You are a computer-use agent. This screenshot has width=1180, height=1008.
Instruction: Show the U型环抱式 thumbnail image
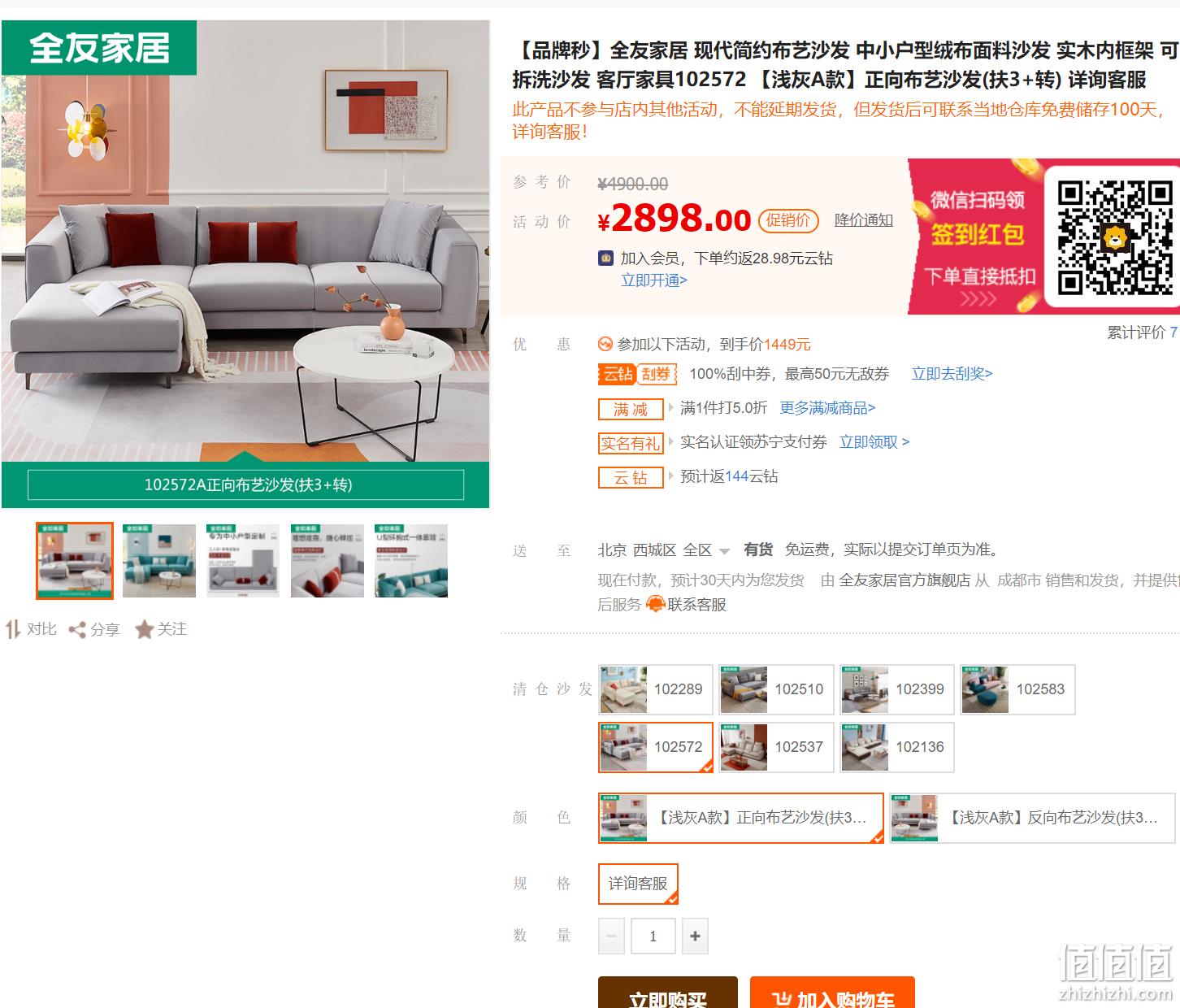coord(411,561)
